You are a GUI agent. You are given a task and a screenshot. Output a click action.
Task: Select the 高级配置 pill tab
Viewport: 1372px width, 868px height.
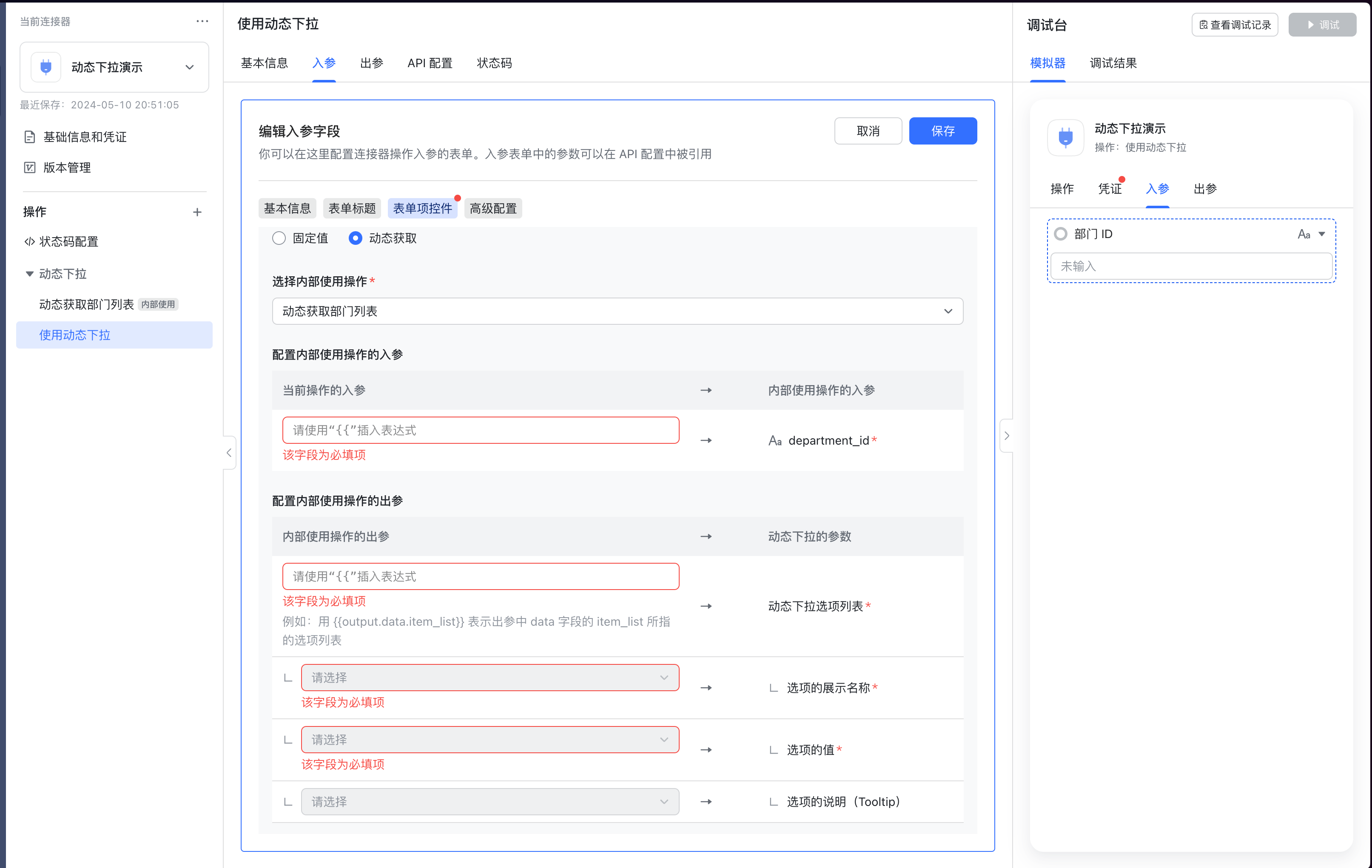(x=493, y=208)
